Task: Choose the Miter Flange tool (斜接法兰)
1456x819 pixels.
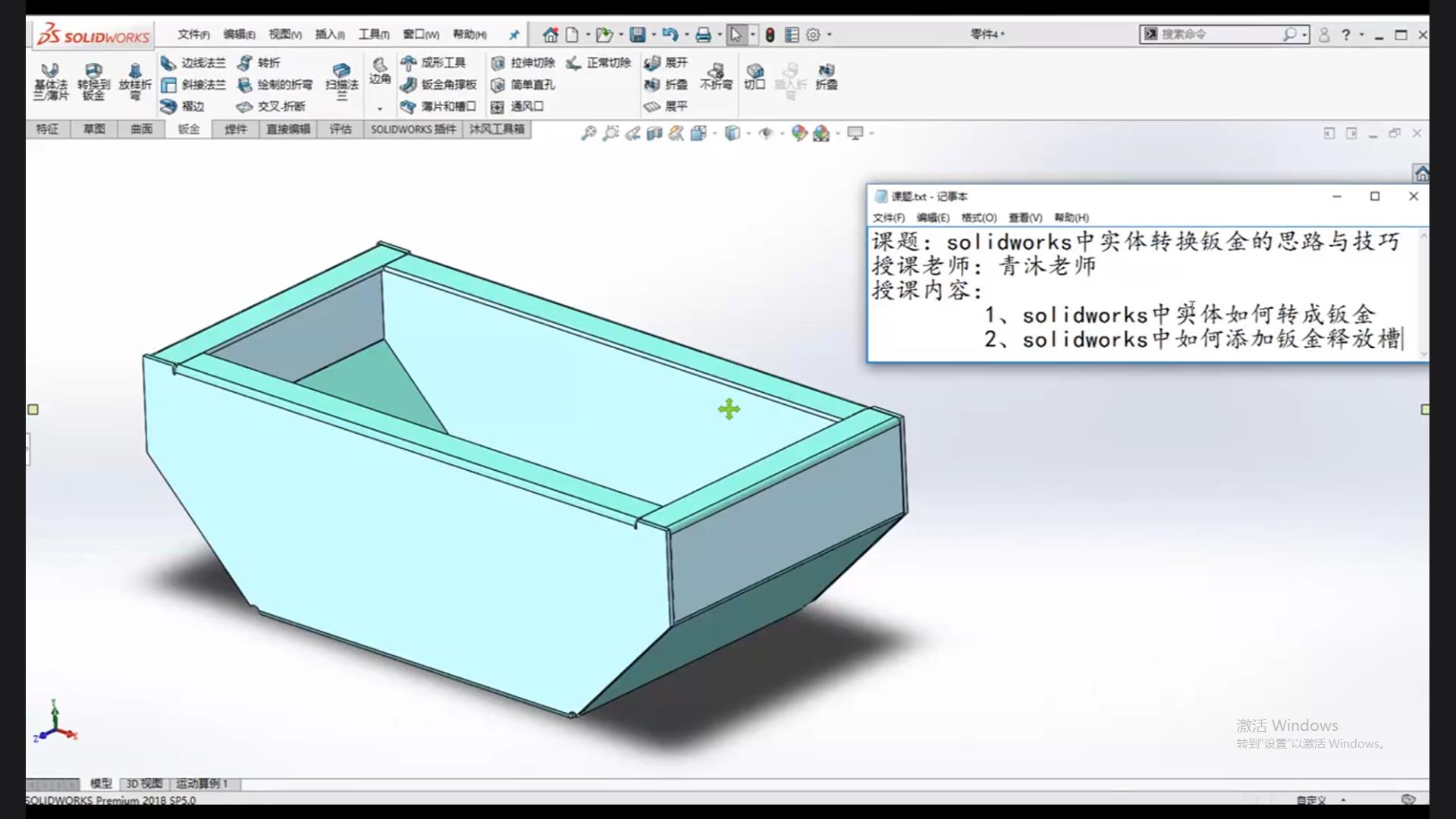Action: click(x=193, y=85)
